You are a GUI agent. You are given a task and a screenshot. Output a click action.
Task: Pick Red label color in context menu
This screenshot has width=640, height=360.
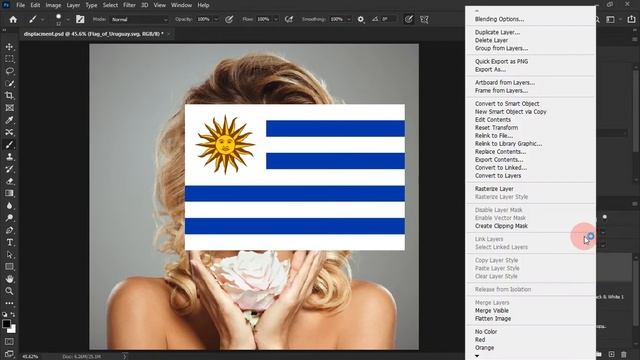click(480, 340)
